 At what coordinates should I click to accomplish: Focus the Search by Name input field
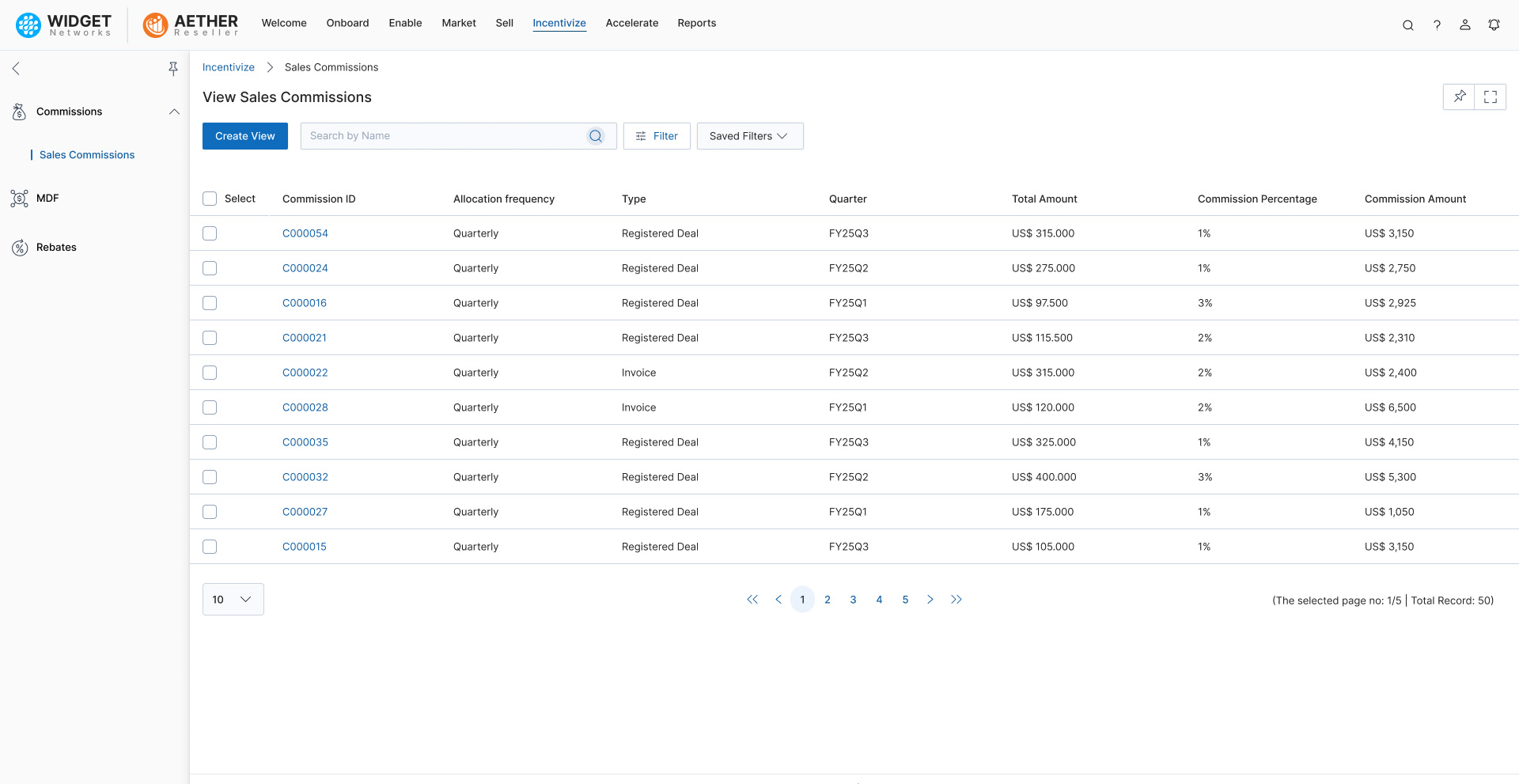coord(443,136)
